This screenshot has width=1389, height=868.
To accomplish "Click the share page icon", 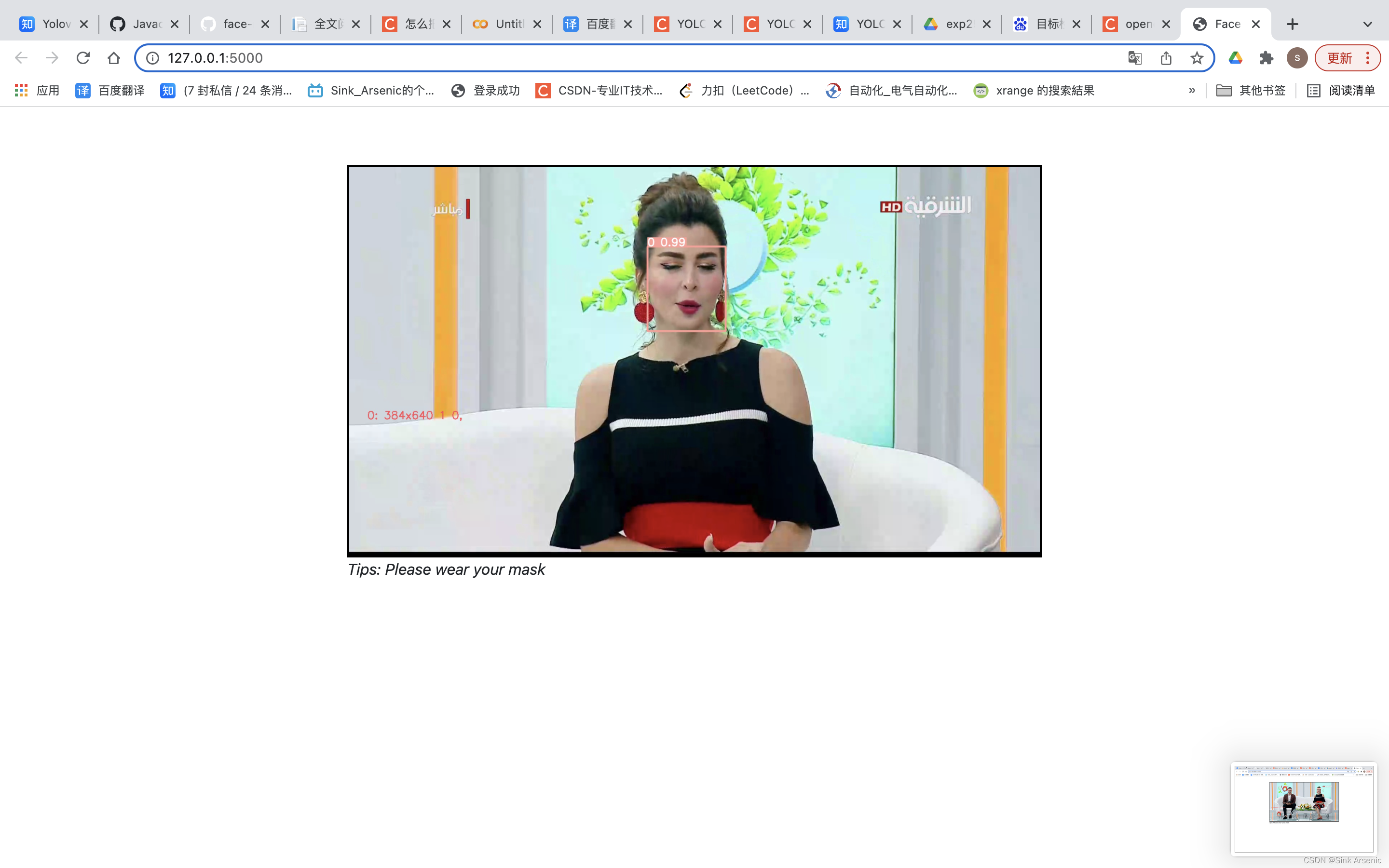I will coord(1166,58).
